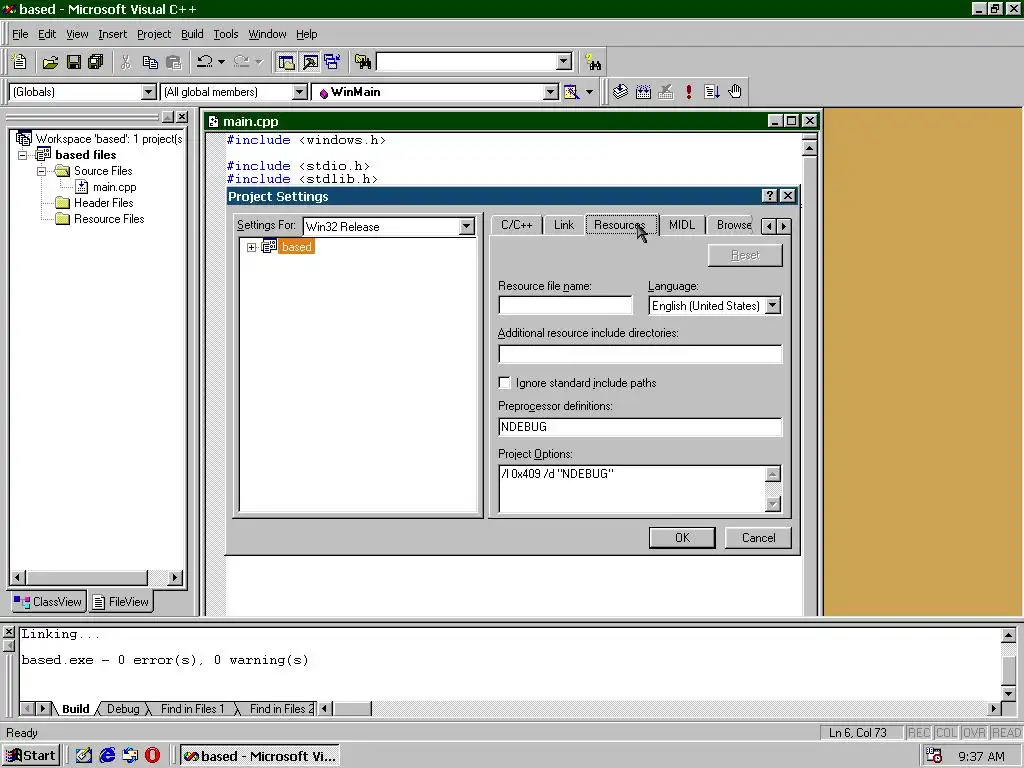Click the Window List icon
The width and height of the screenshot is (1024, 768).
click(332, 62)
